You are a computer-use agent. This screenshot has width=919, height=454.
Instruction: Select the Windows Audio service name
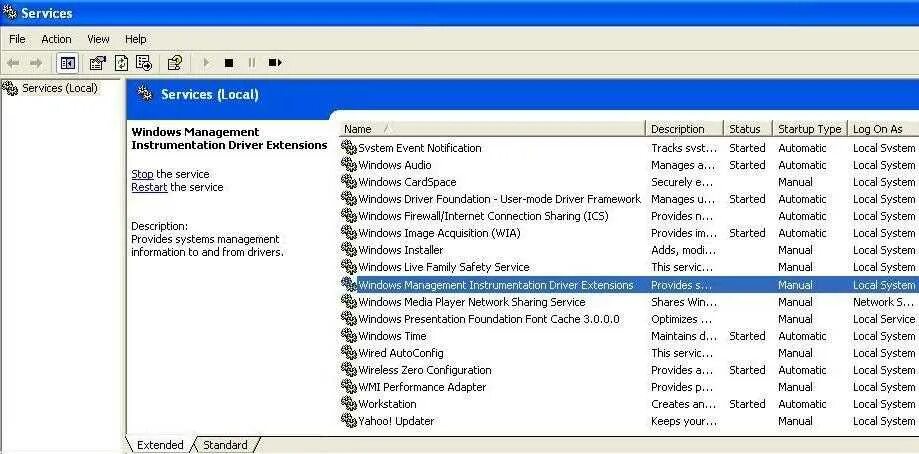pyautogui.click(x=394, y=165)
